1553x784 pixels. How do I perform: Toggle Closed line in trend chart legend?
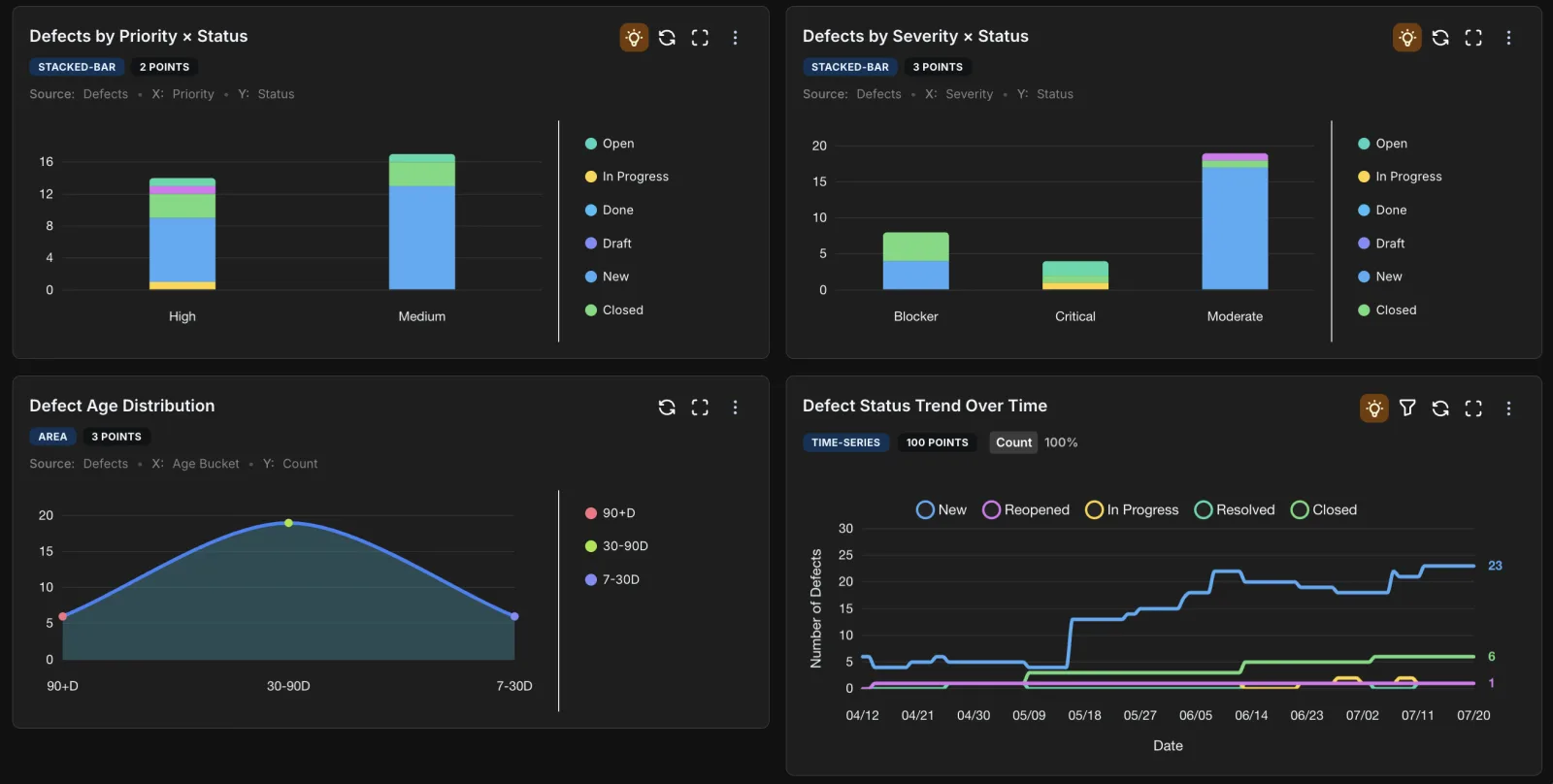[1324, 510]
